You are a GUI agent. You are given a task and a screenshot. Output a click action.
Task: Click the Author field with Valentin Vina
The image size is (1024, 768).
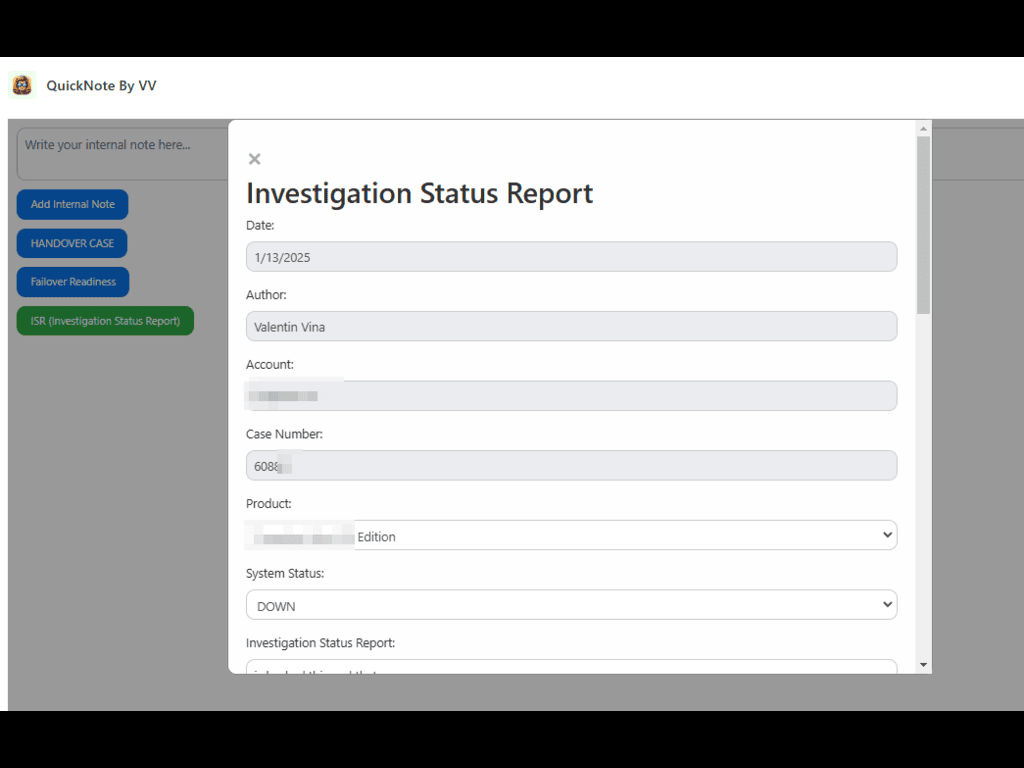click(x=571, y=327)
